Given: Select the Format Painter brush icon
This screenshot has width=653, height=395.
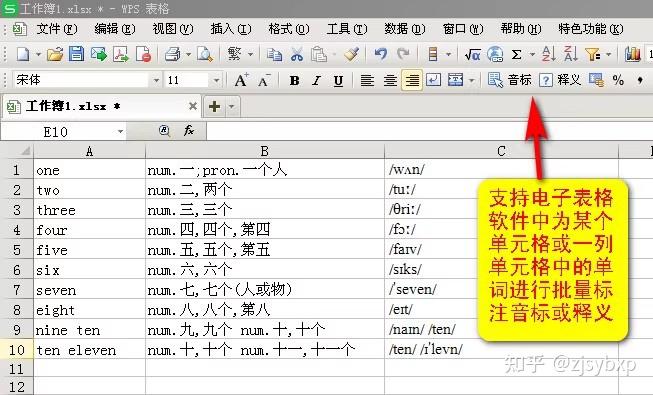Looking at the screenshot, I should [x=351, y=54].
